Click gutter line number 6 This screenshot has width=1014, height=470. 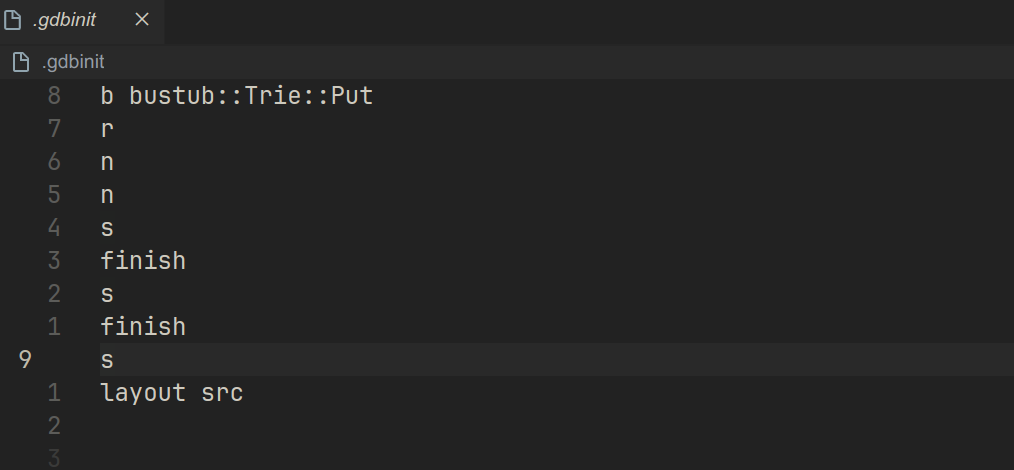tap(54, 162)
